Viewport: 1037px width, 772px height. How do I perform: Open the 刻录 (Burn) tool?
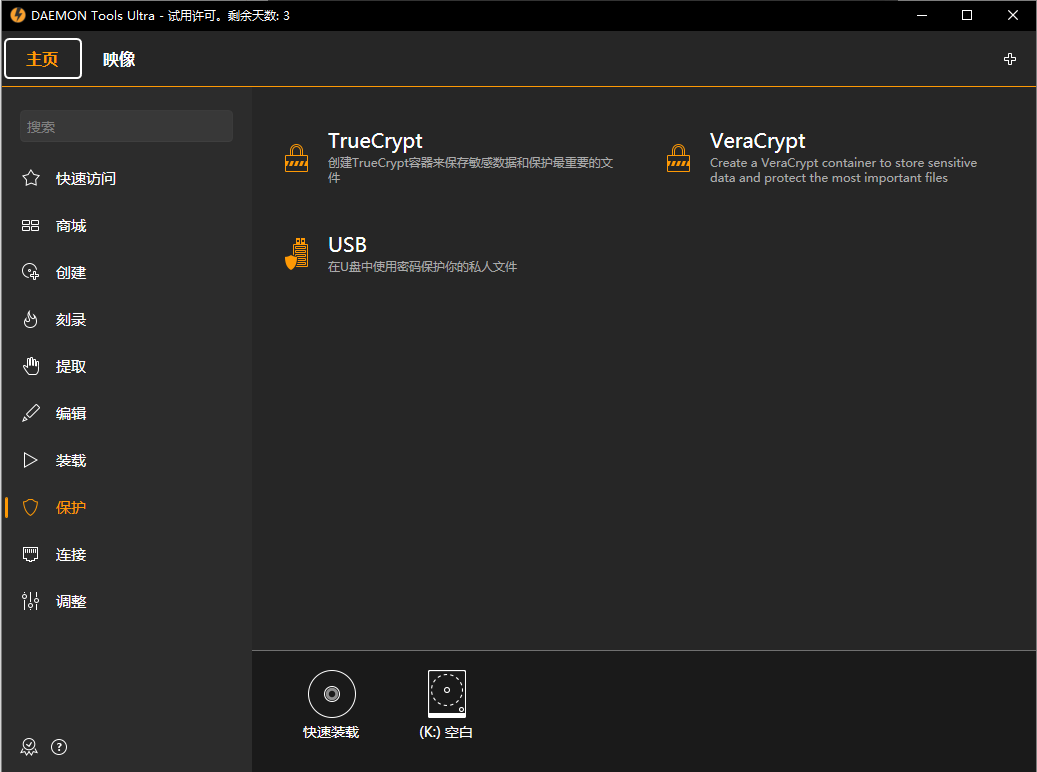click(30, 319)
